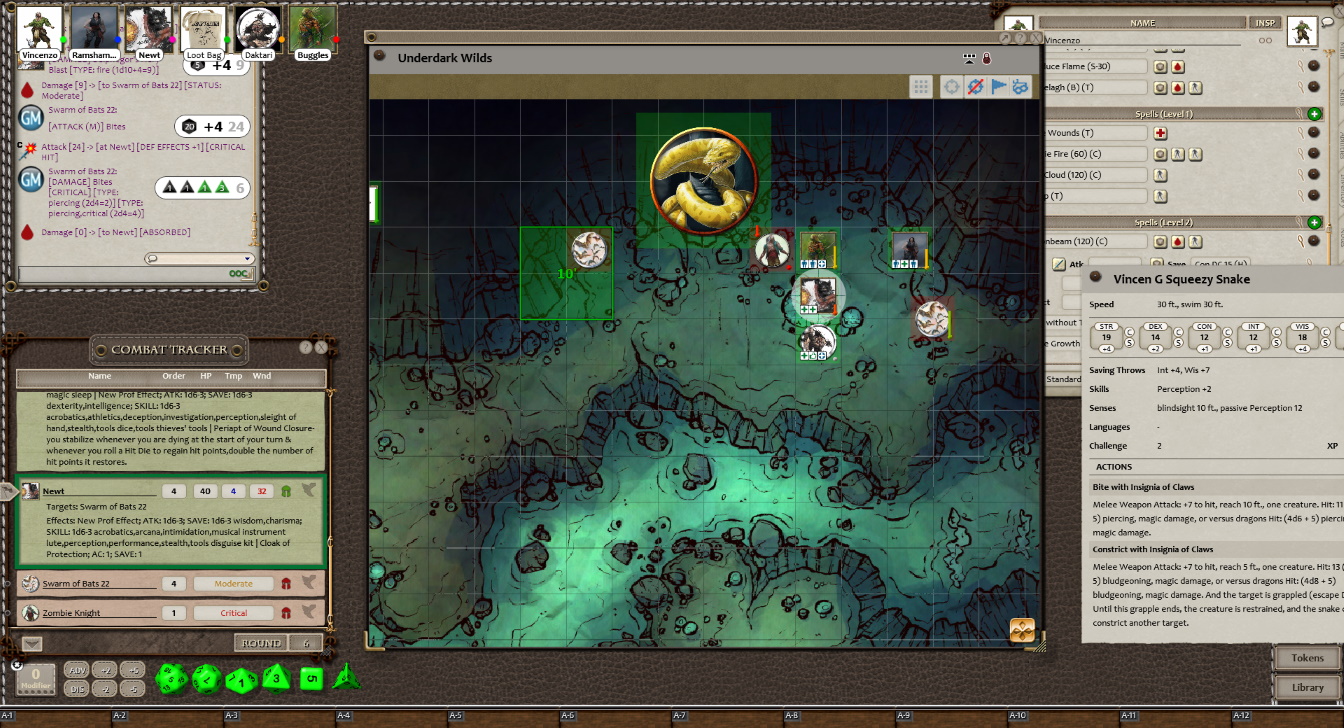Select the target selection tool on map toolbar

951,87
